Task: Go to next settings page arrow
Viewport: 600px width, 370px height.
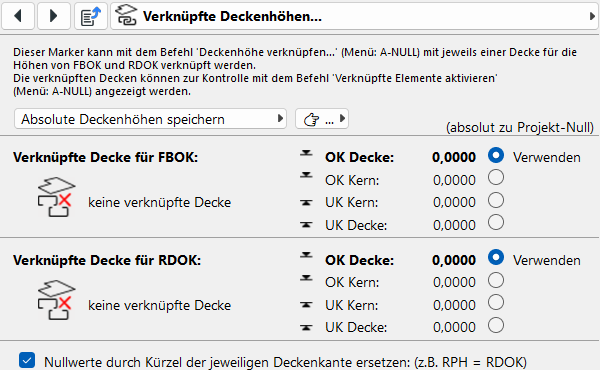Action: click(x=54, y=16)
